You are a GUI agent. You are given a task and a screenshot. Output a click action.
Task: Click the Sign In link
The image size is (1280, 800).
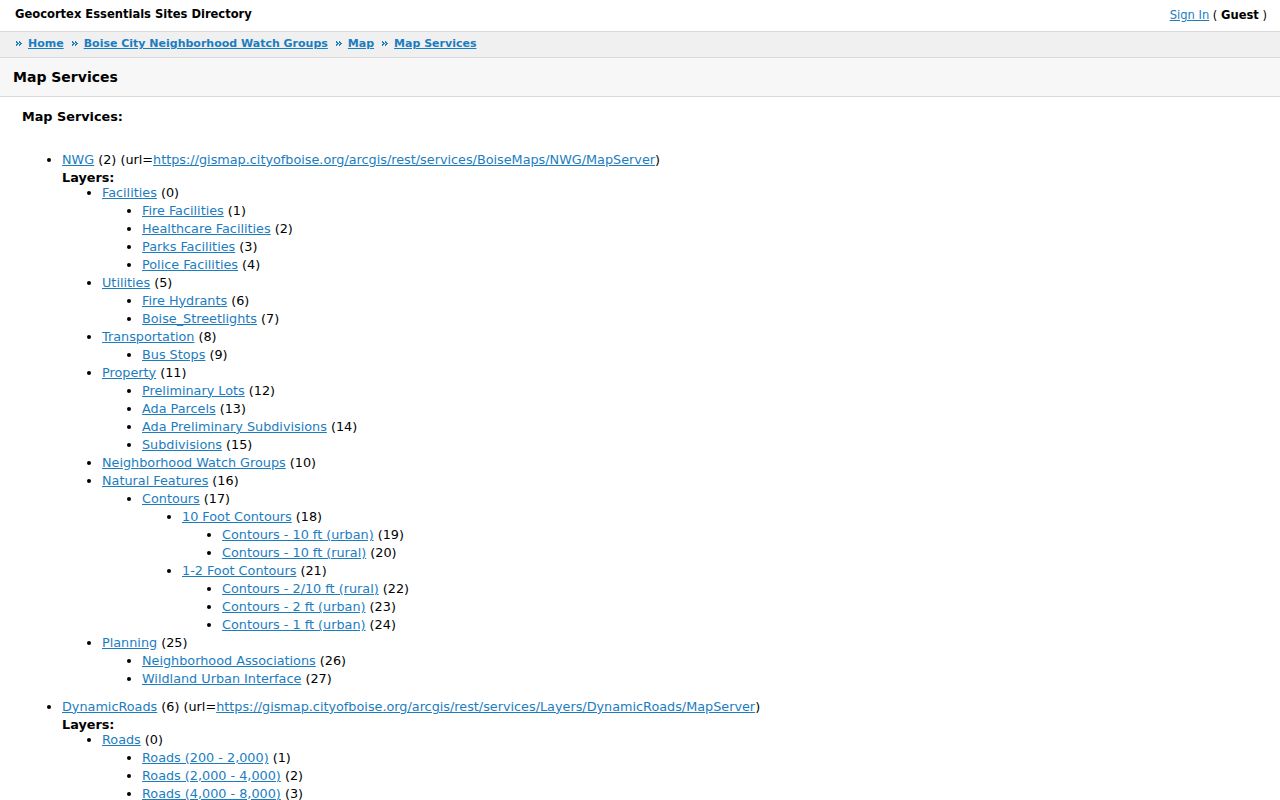tap(1189, 15)
